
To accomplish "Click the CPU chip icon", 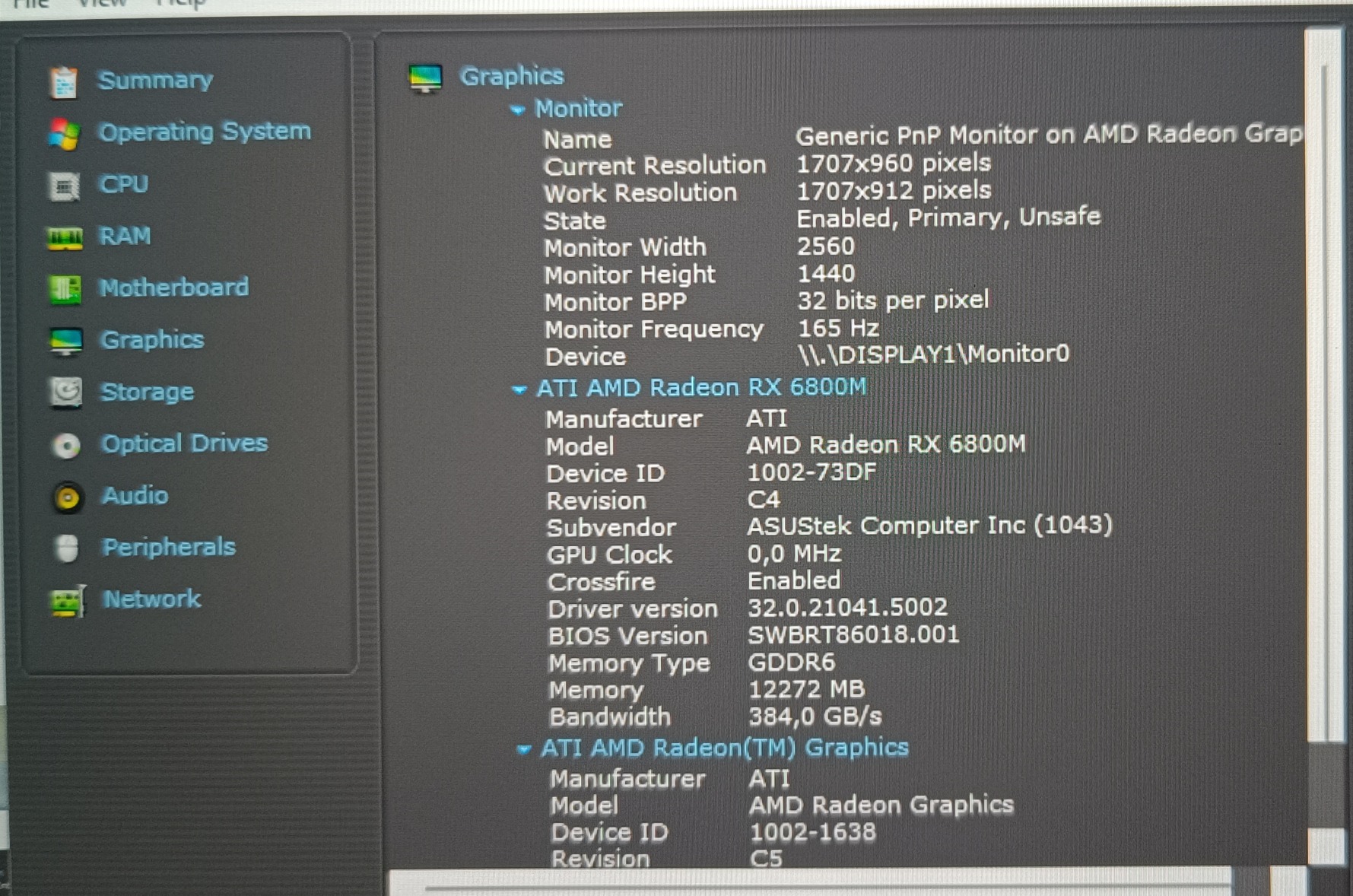I will (x=65, y=186).
